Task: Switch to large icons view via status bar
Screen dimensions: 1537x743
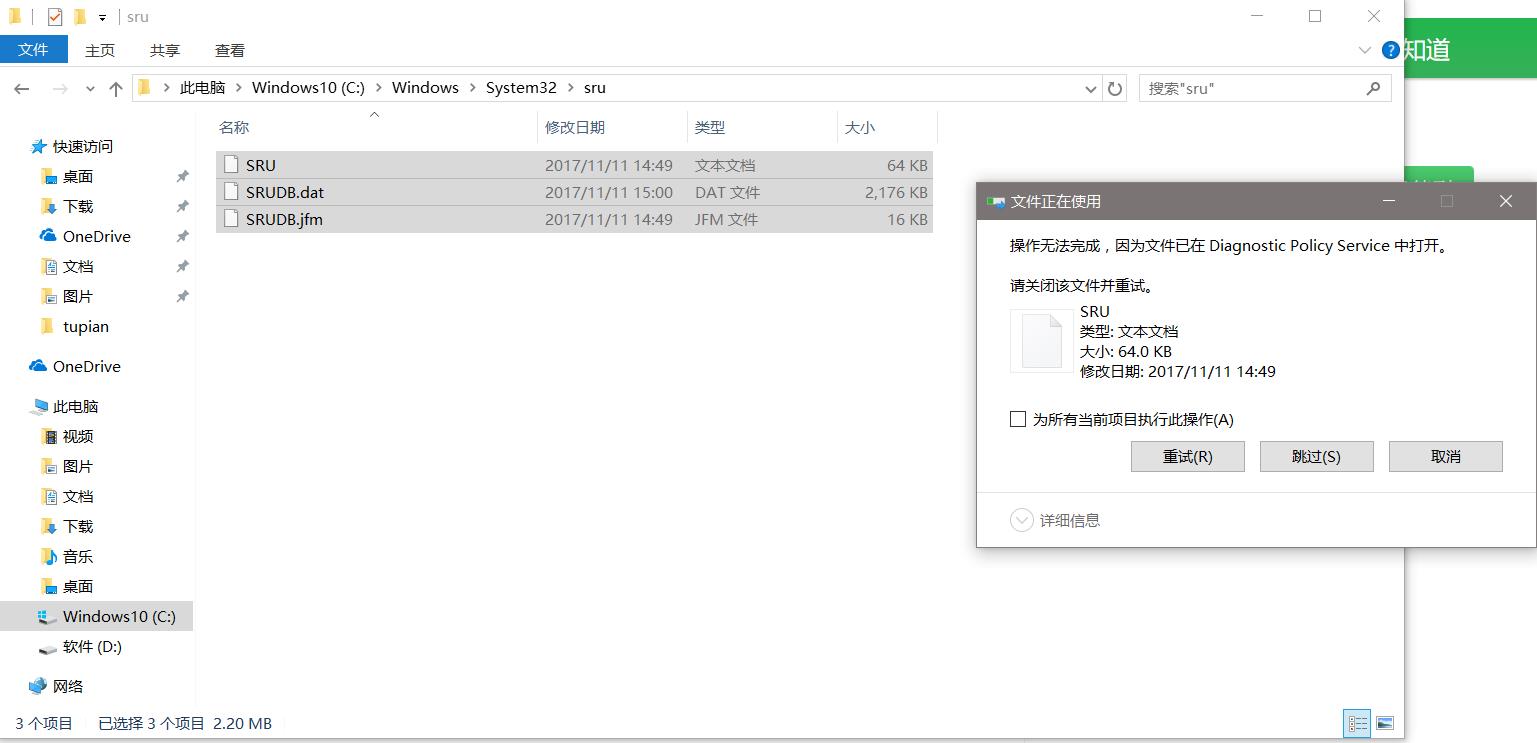Action: [1385, 722]
